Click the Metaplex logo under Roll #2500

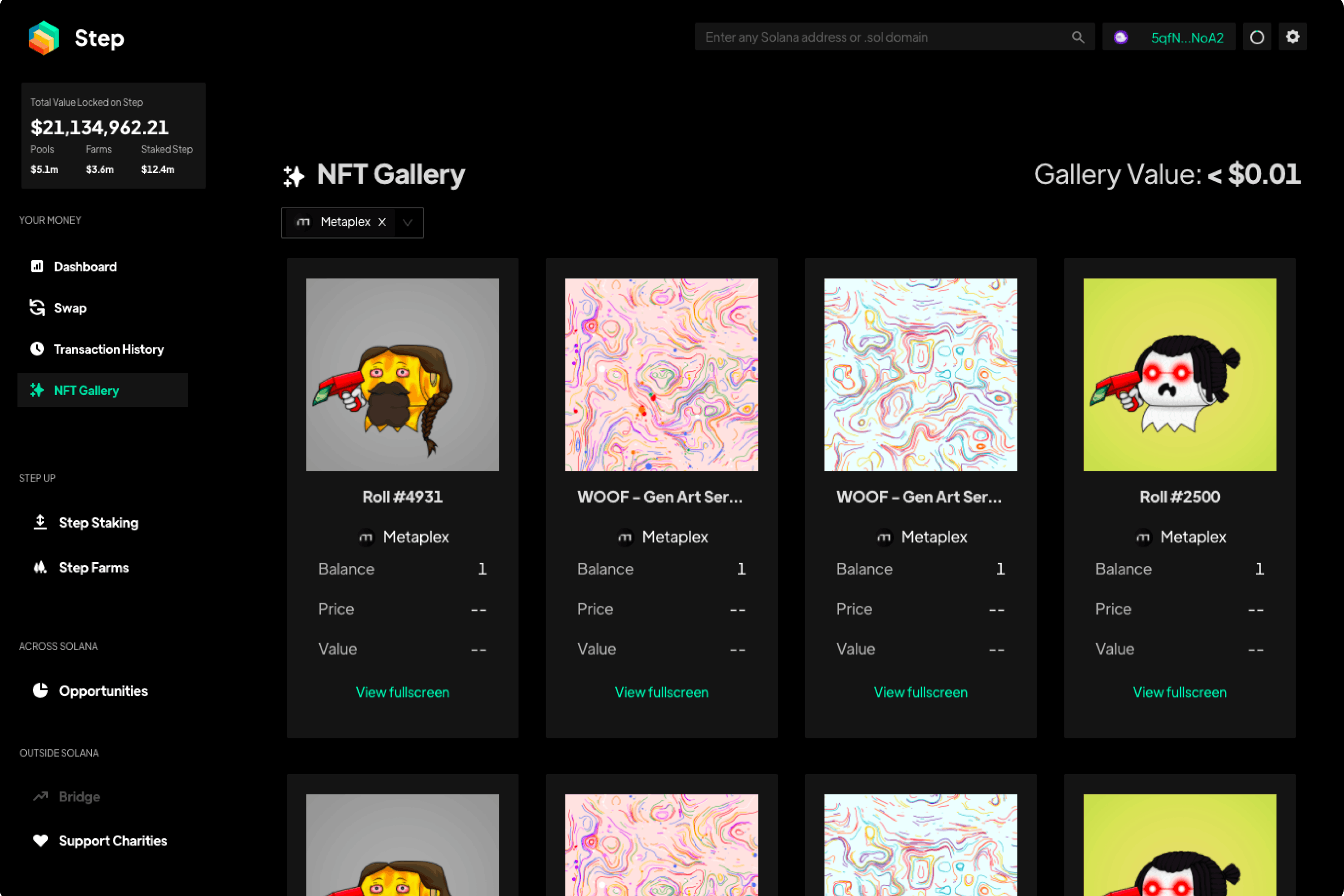(1143, 537)
